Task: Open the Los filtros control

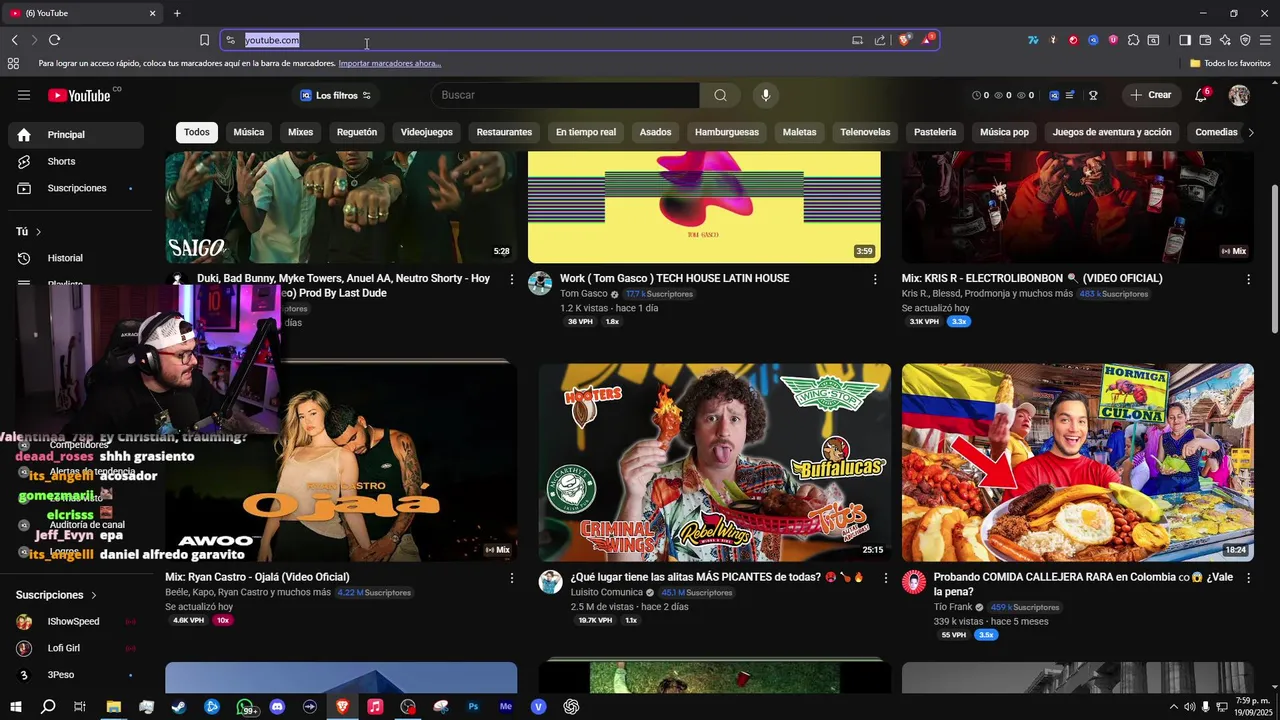Action: [x=336, y=95]
